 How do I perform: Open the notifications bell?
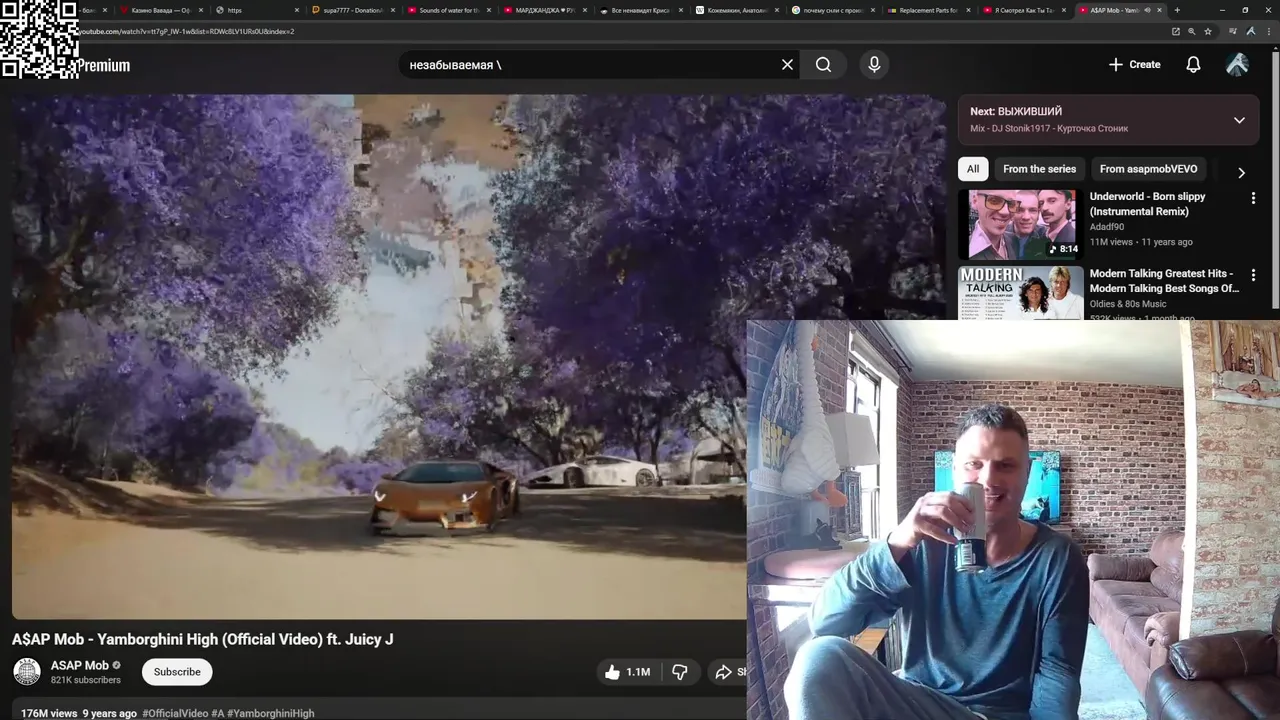click(x=1193, y=65)
